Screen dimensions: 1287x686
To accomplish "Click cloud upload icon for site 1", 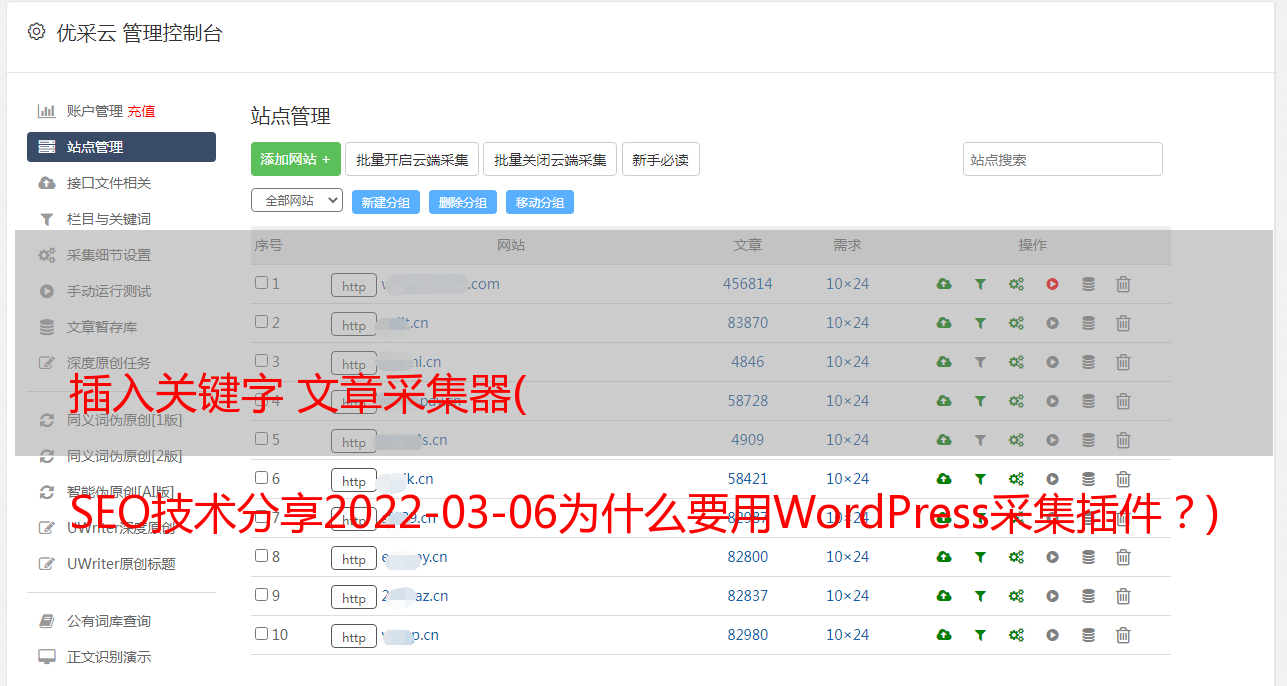I will [943, 284].
